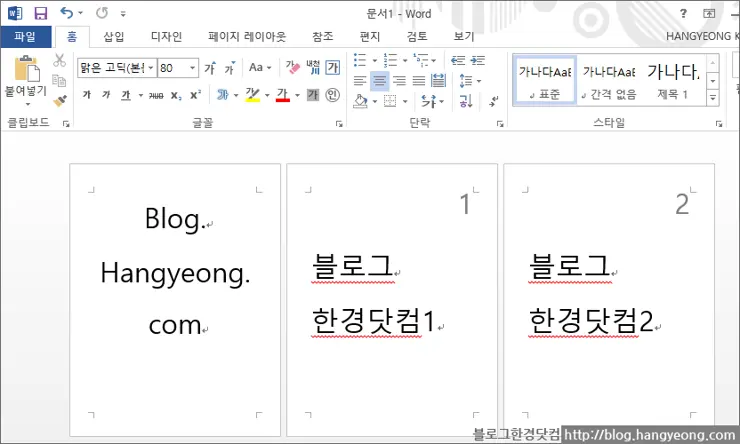Click the Copy icon
This screenshot has height=444, width=740.
(59, 81)
